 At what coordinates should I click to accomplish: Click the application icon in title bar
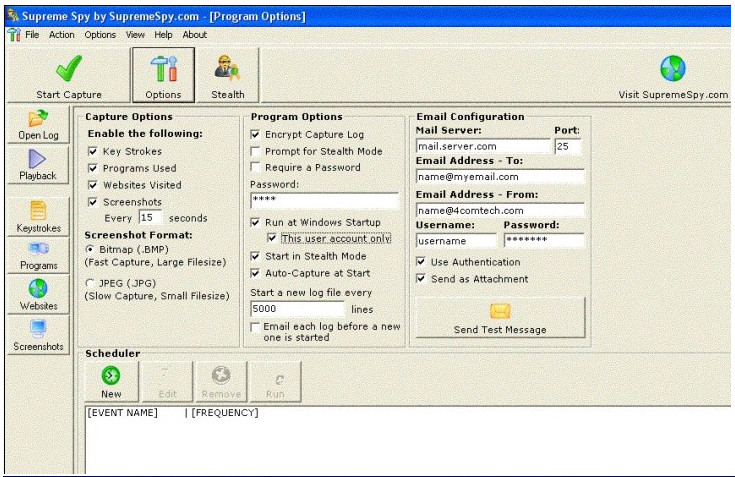[13, 16]
